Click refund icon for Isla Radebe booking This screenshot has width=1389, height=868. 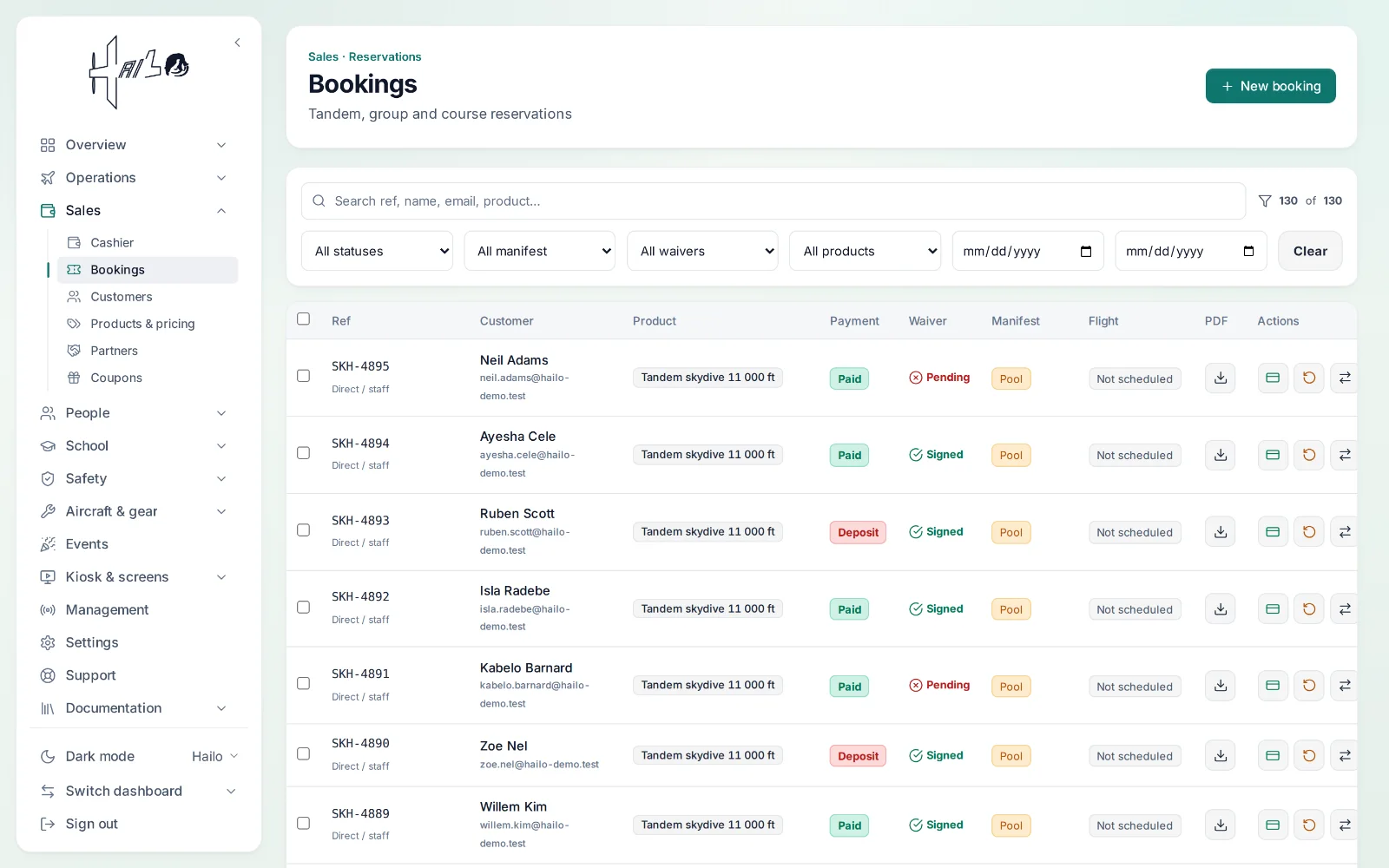(1309, 609)
